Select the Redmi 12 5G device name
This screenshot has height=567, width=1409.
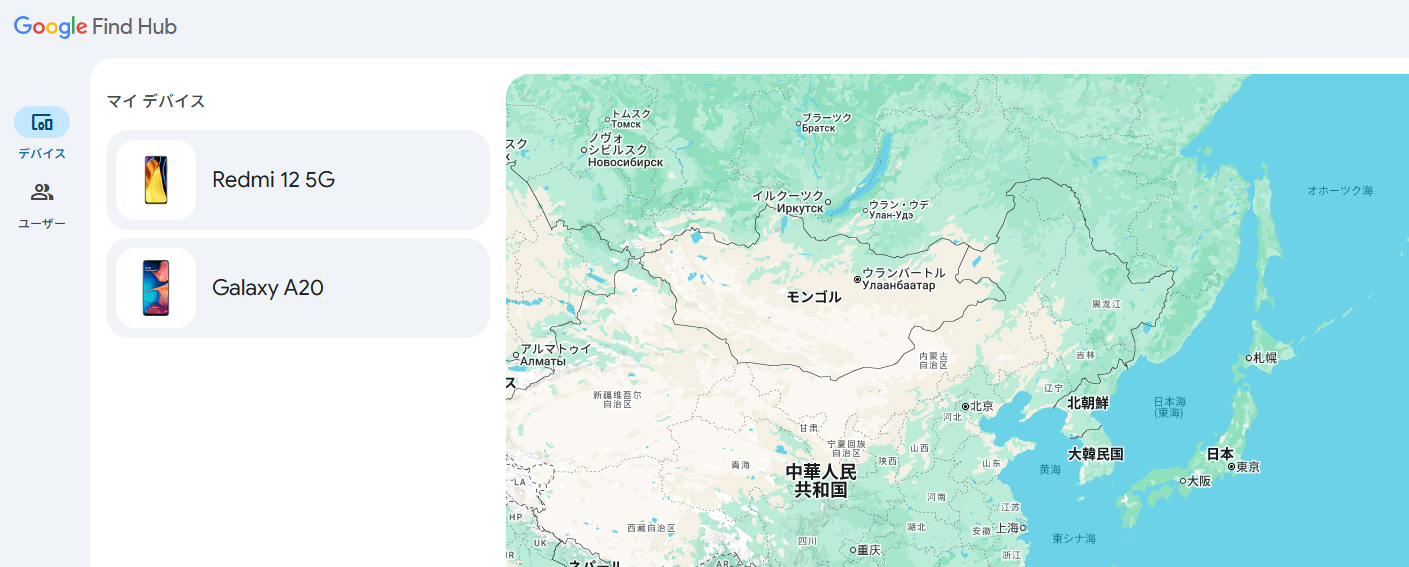coord(273,180)
